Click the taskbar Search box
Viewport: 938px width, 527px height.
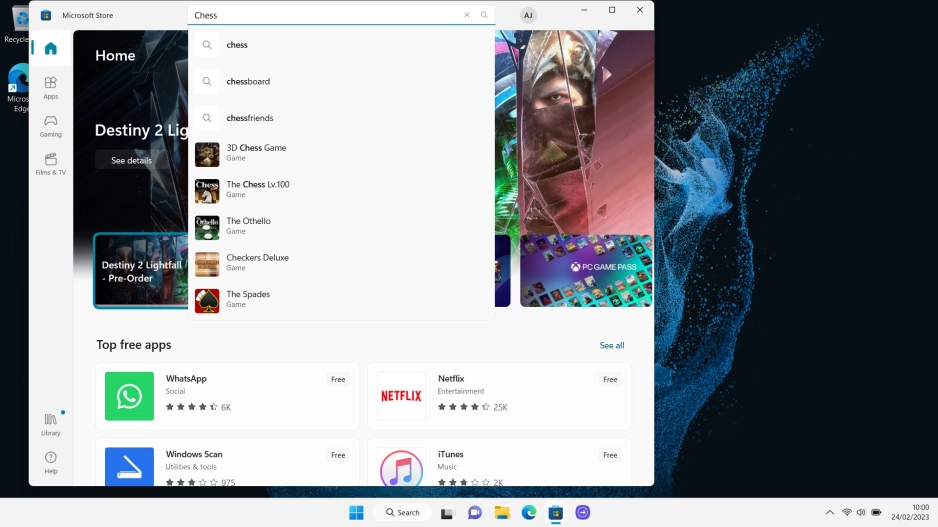402,513
